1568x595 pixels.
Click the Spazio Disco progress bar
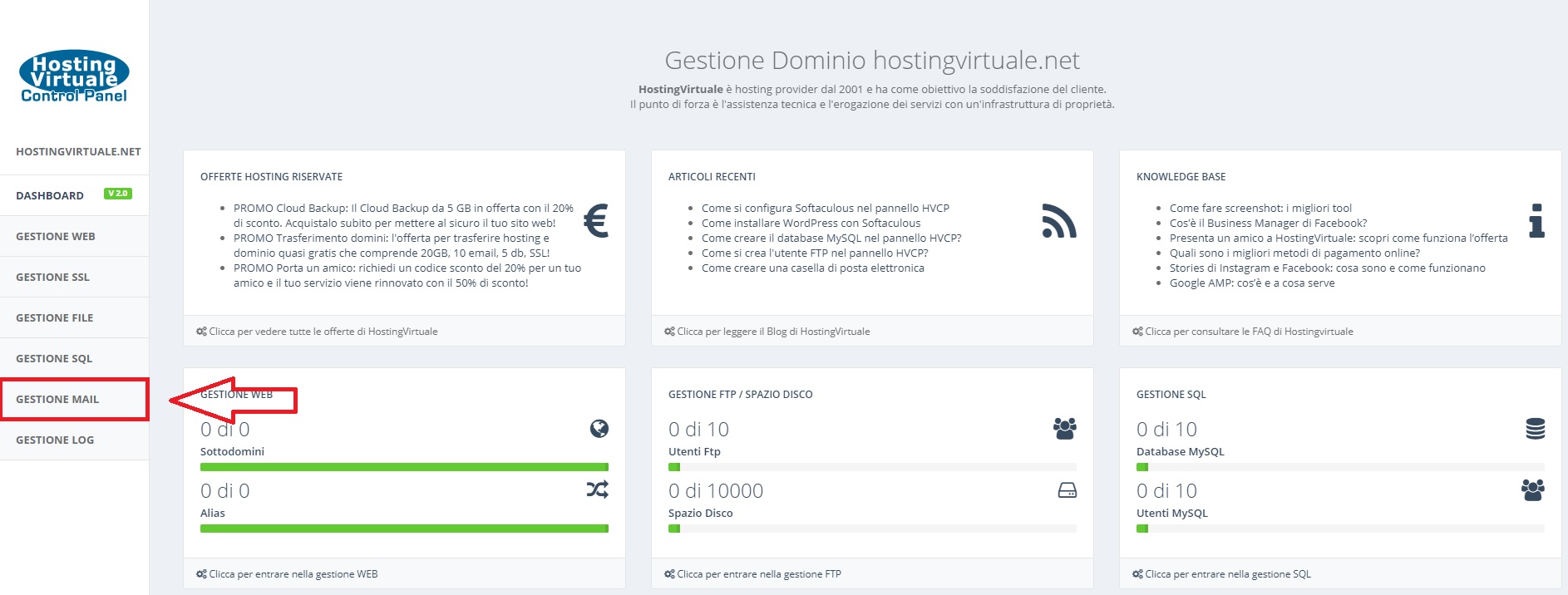point(872,529)
